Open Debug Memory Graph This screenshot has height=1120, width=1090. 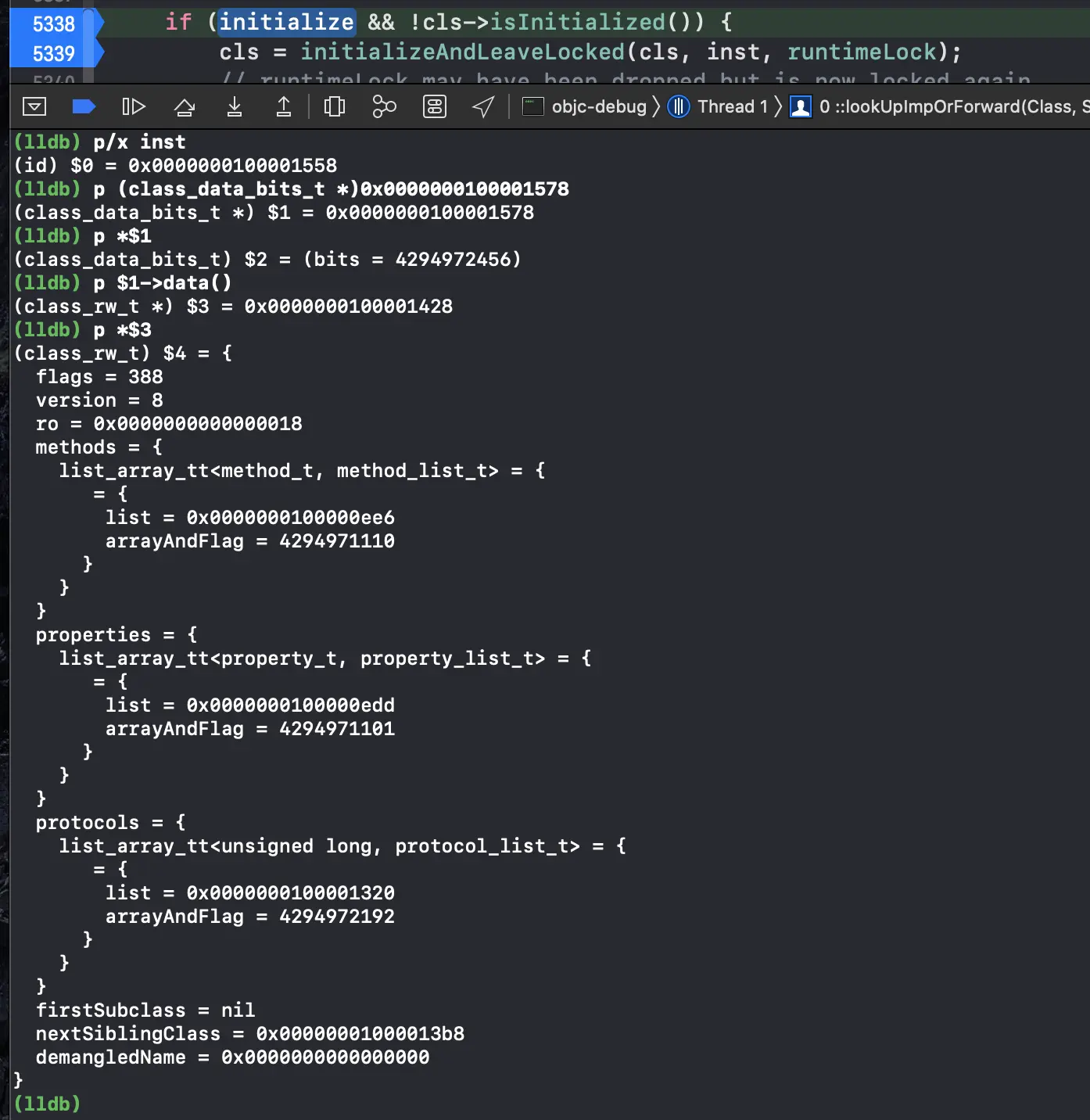384,106
